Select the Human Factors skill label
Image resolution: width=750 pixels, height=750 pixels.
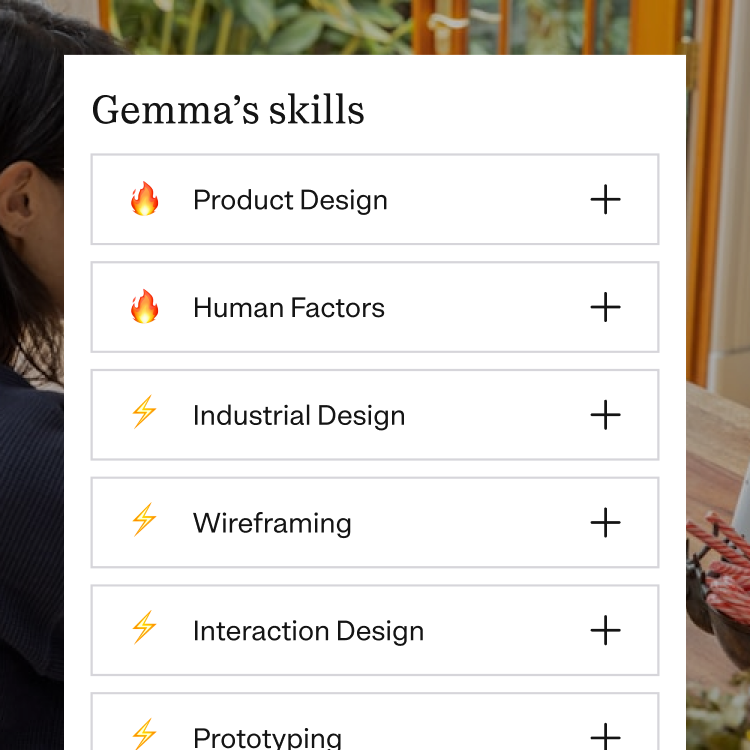[289, 308]
